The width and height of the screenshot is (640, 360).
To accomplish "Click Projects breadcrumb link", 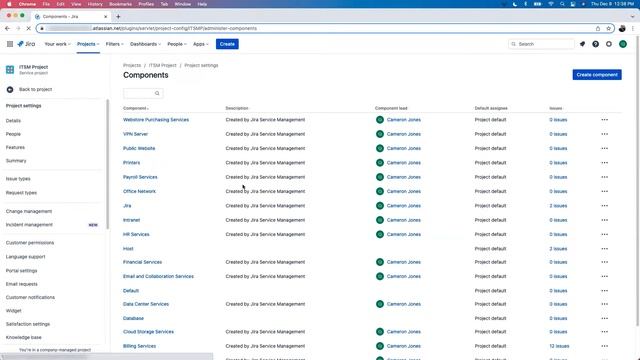I will click(x=132, y=65).
